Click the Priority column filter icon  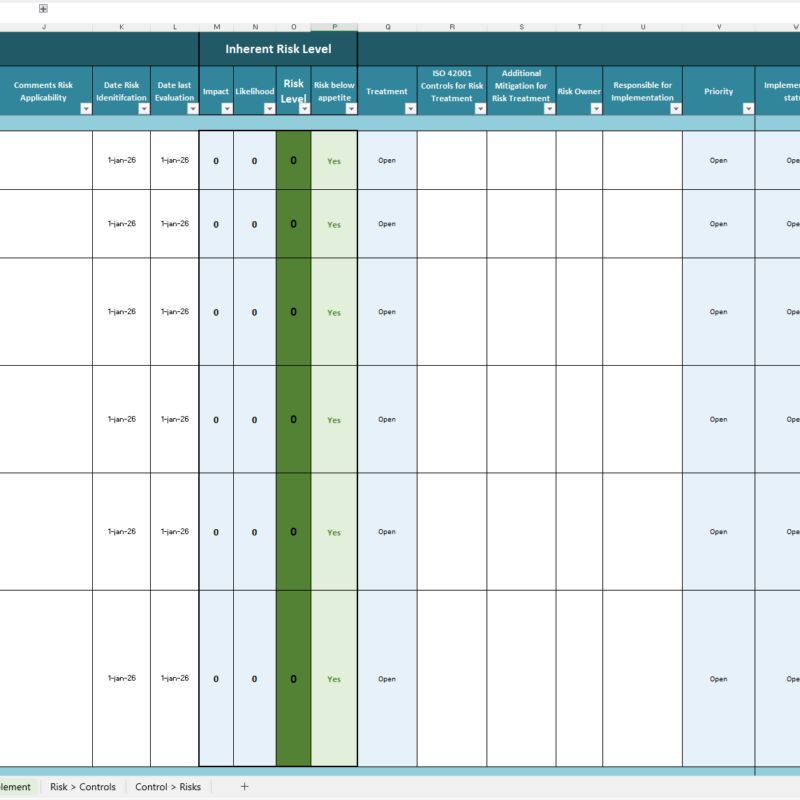pos(746,110)
